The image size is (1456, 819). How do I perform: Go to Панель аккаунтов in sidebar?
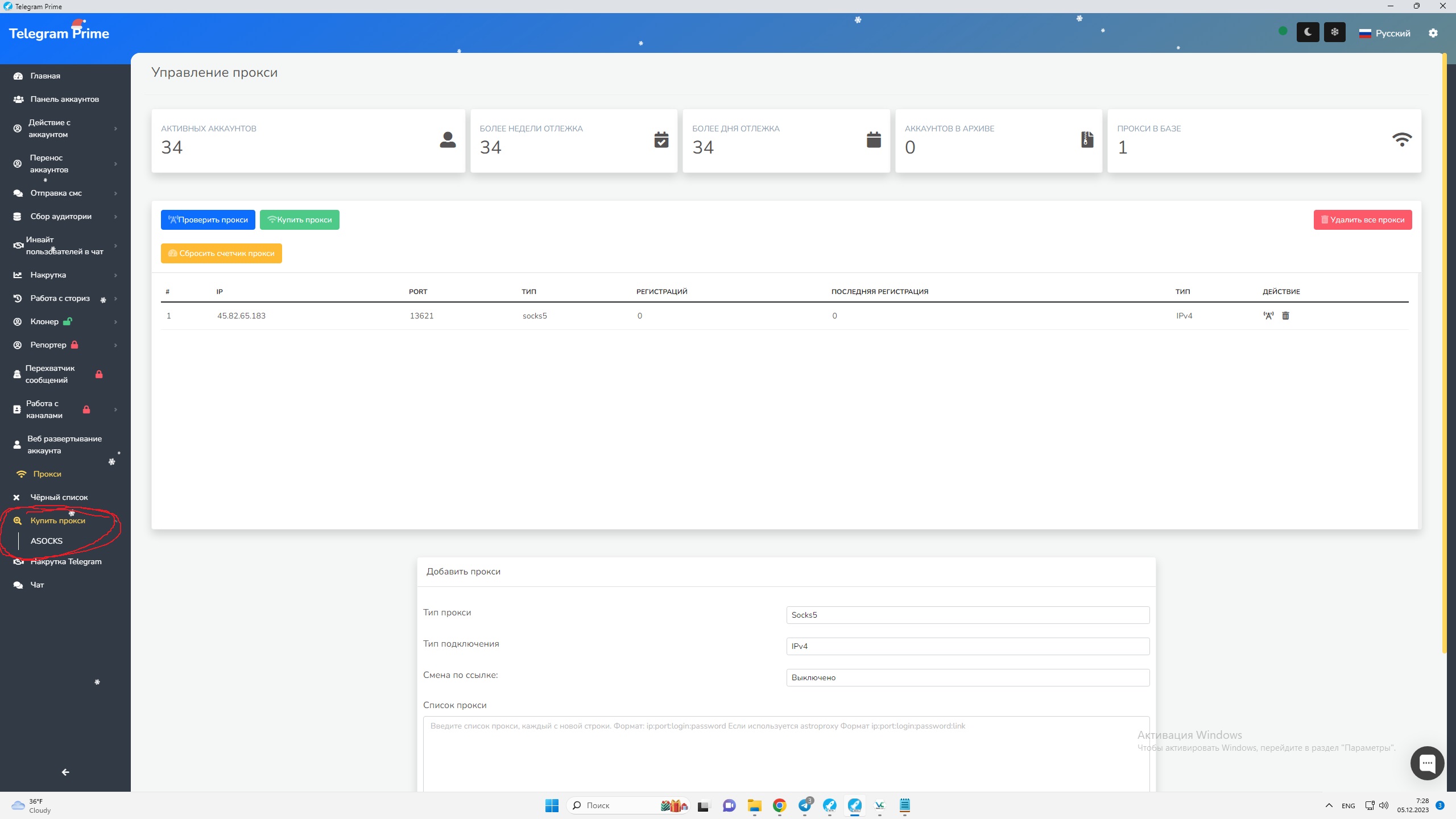click(64, 99)
